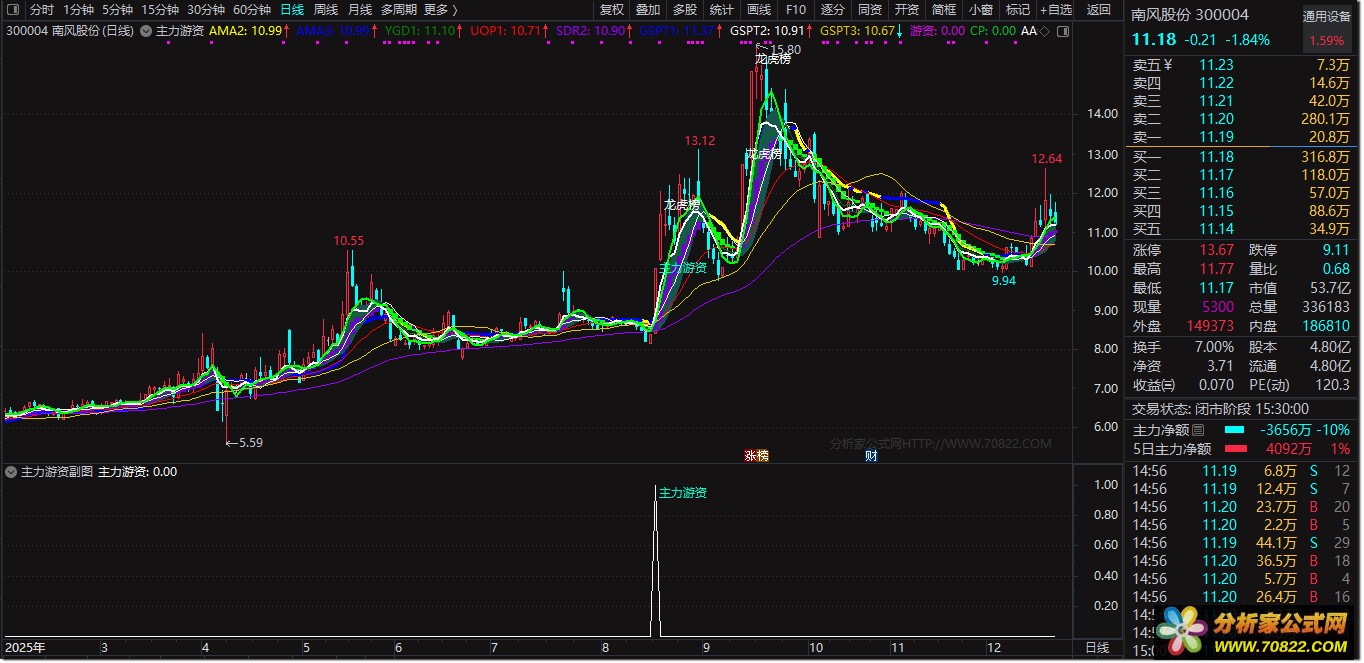The width and height of the screenshot is (1364, 663).
Task: Click the 涨停 13.67 value
Action: tap(1216, 250)
